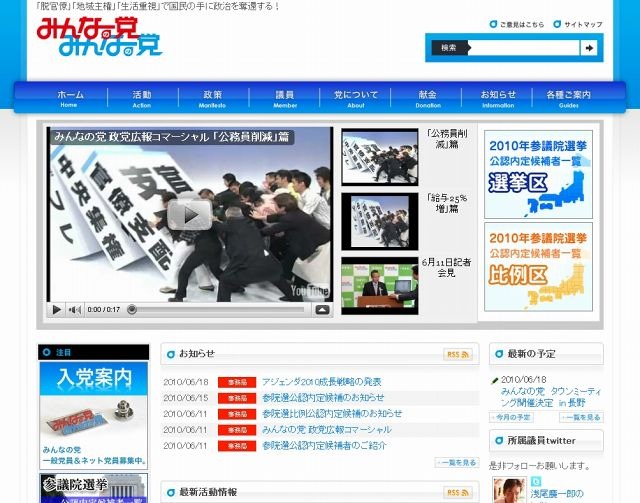Click 一覧を見る in the 最新の予定 panel

[x=581, y=417]
